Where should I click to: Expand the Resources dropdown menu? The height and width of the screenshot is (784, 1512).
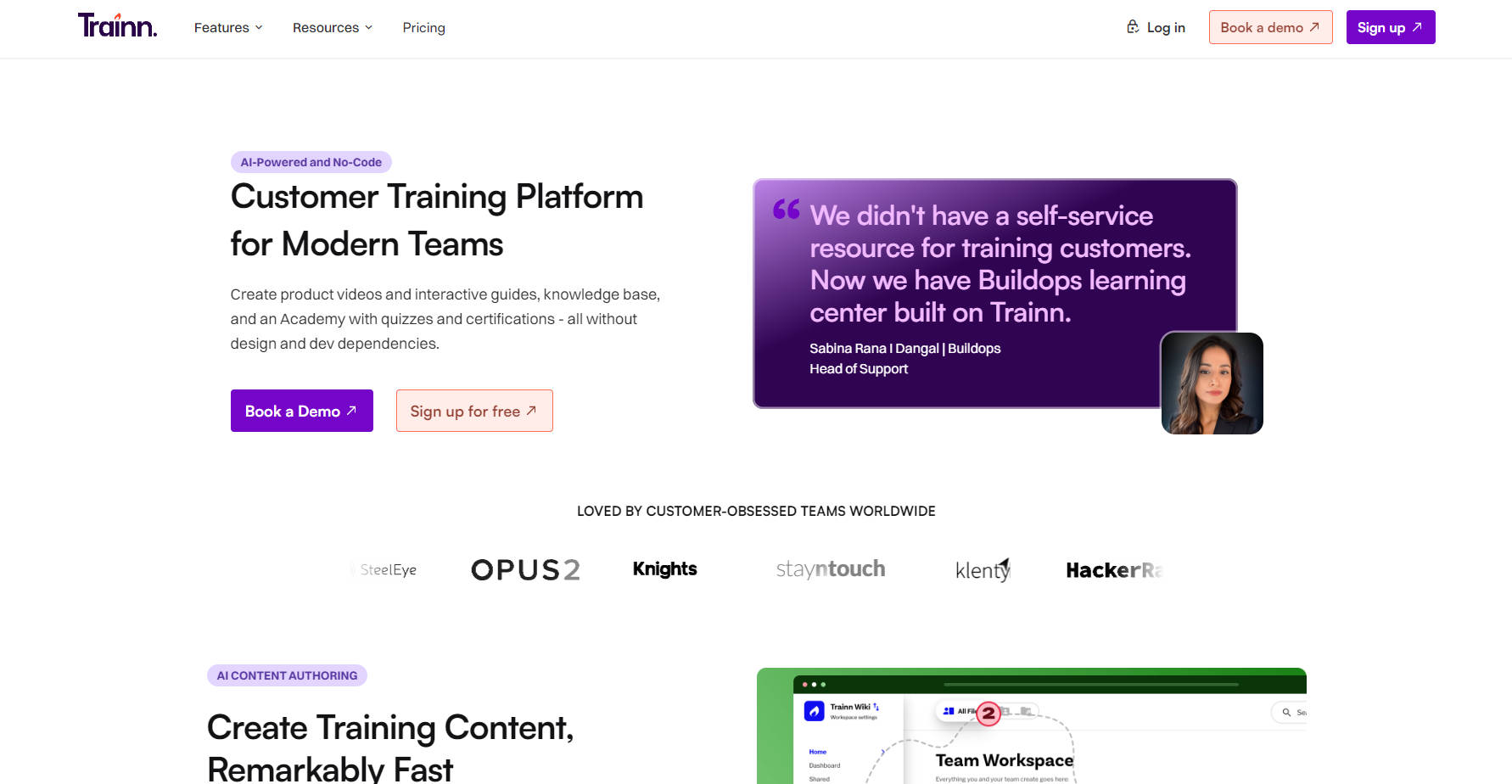(x=332, y=28)
